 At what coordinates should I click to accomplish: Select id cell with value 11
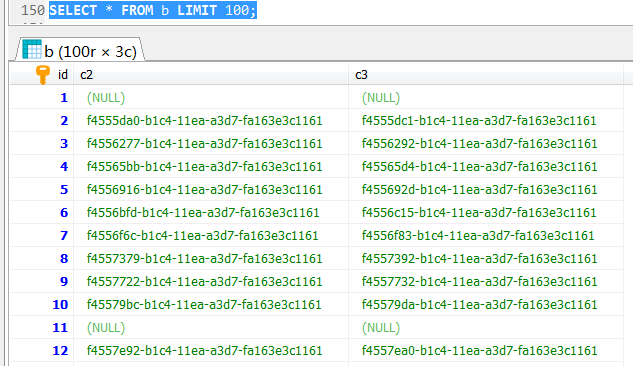click(x=42, y=328)
